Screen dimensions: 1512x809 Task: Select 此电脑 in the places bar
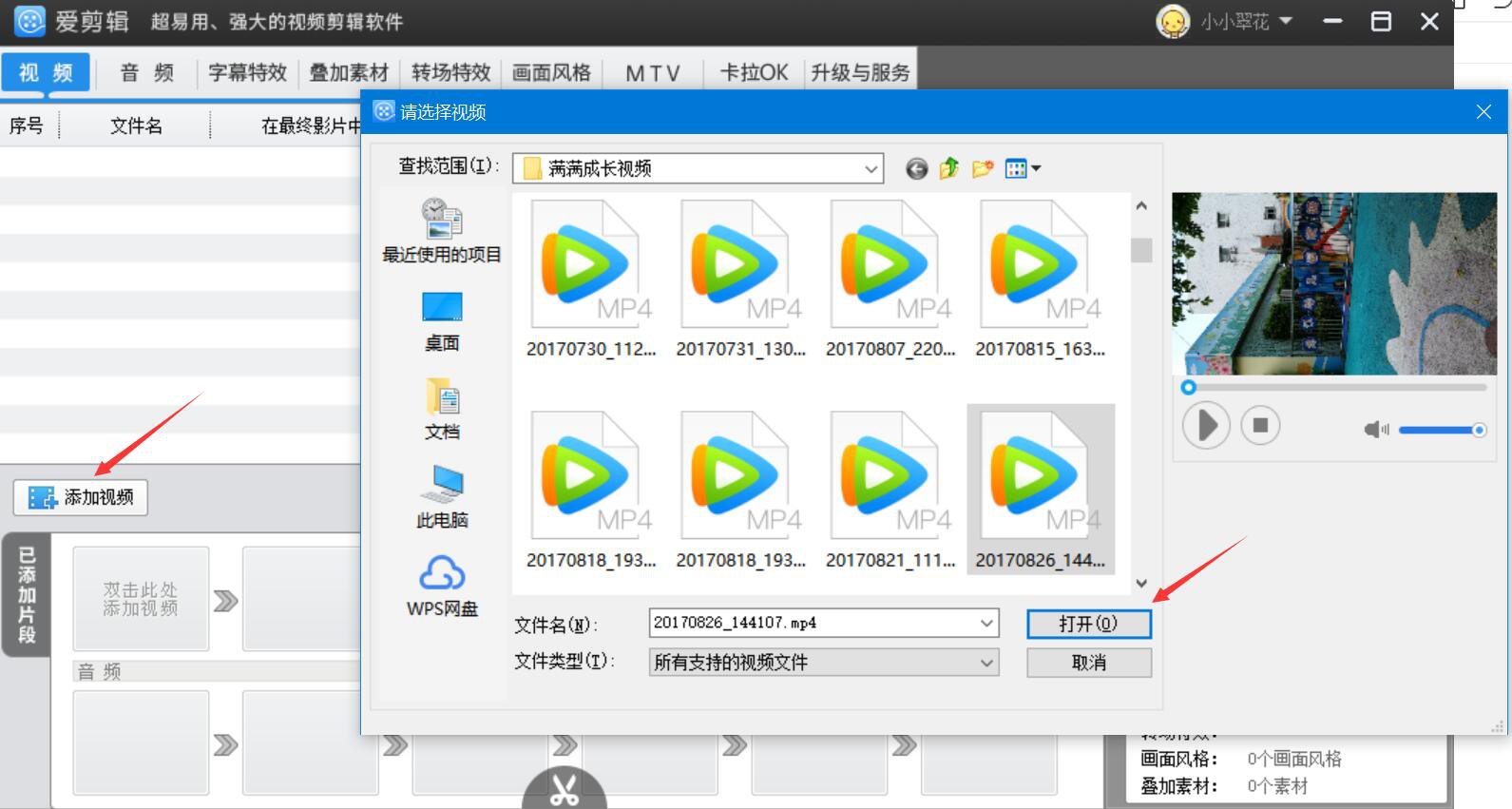(x=442, y=497)
